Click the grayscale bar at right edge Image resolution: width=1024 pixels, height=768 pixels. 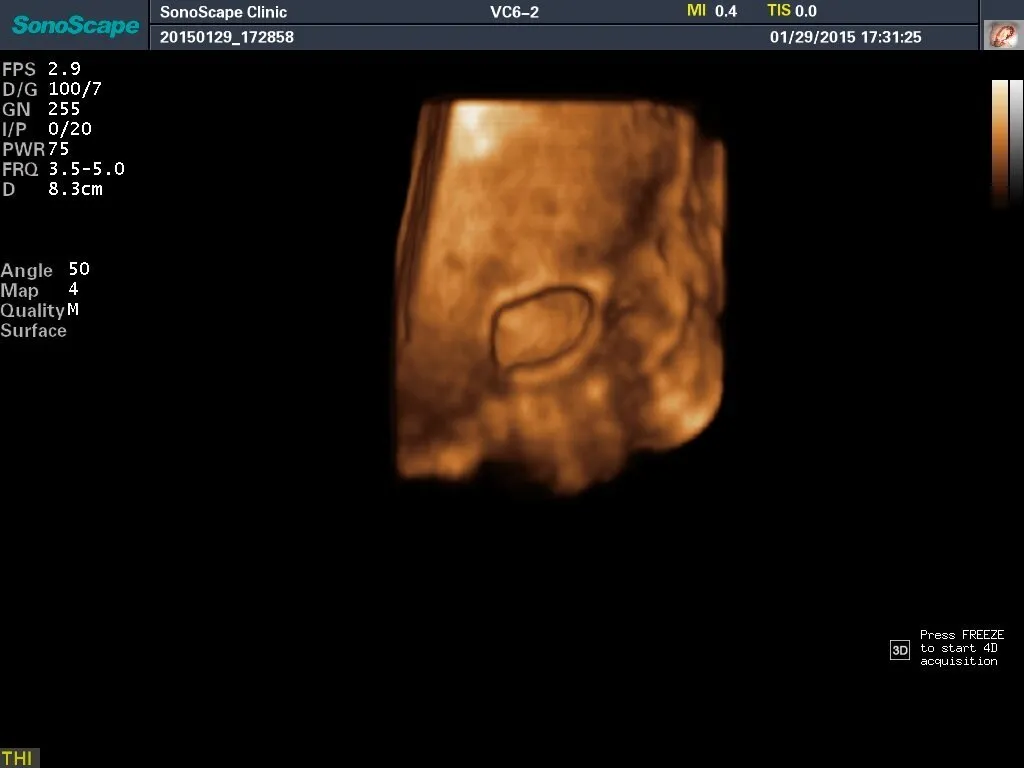1017,140
